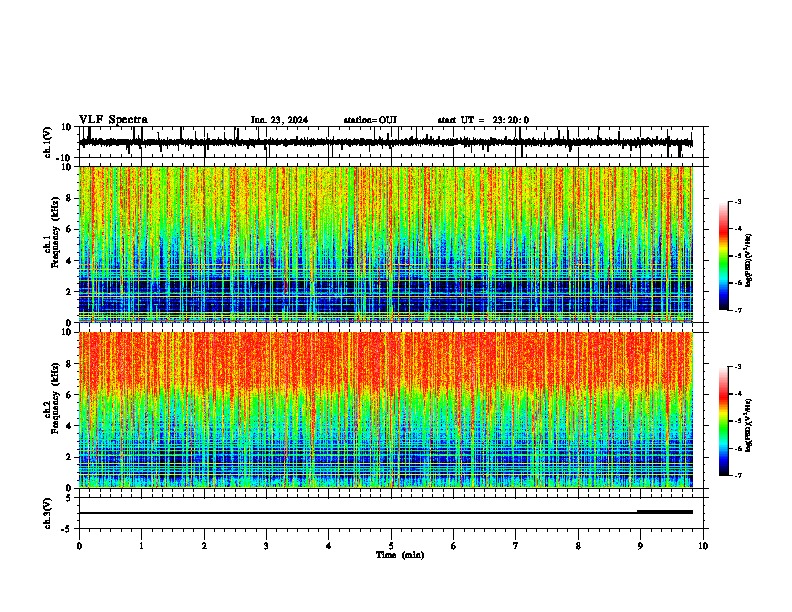
Task: Click the time axis tick label "9"
Action: click(640, 546)
